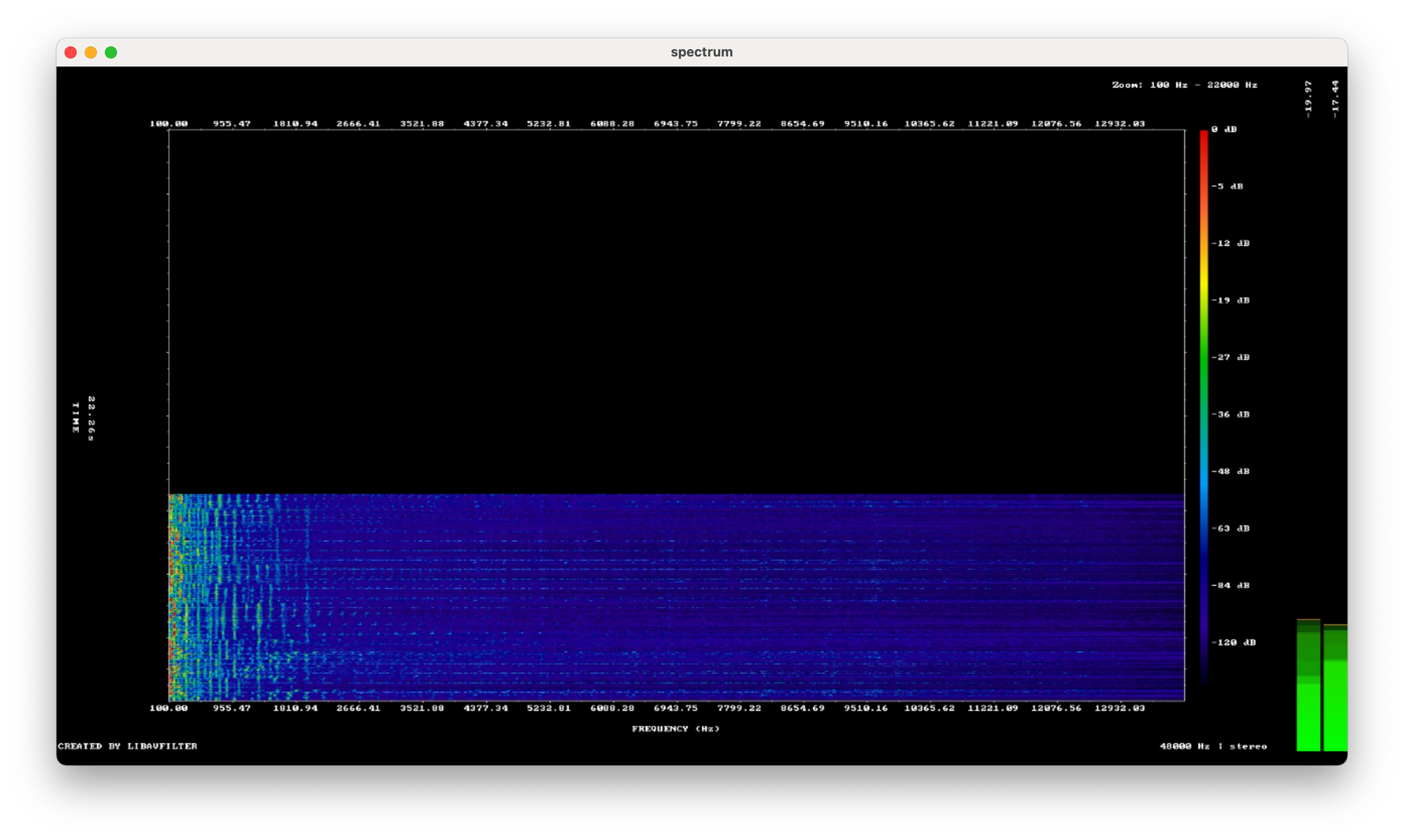Click the FREQUENCY (Hz) axis title
The image size is (1404, 840).
675,729
